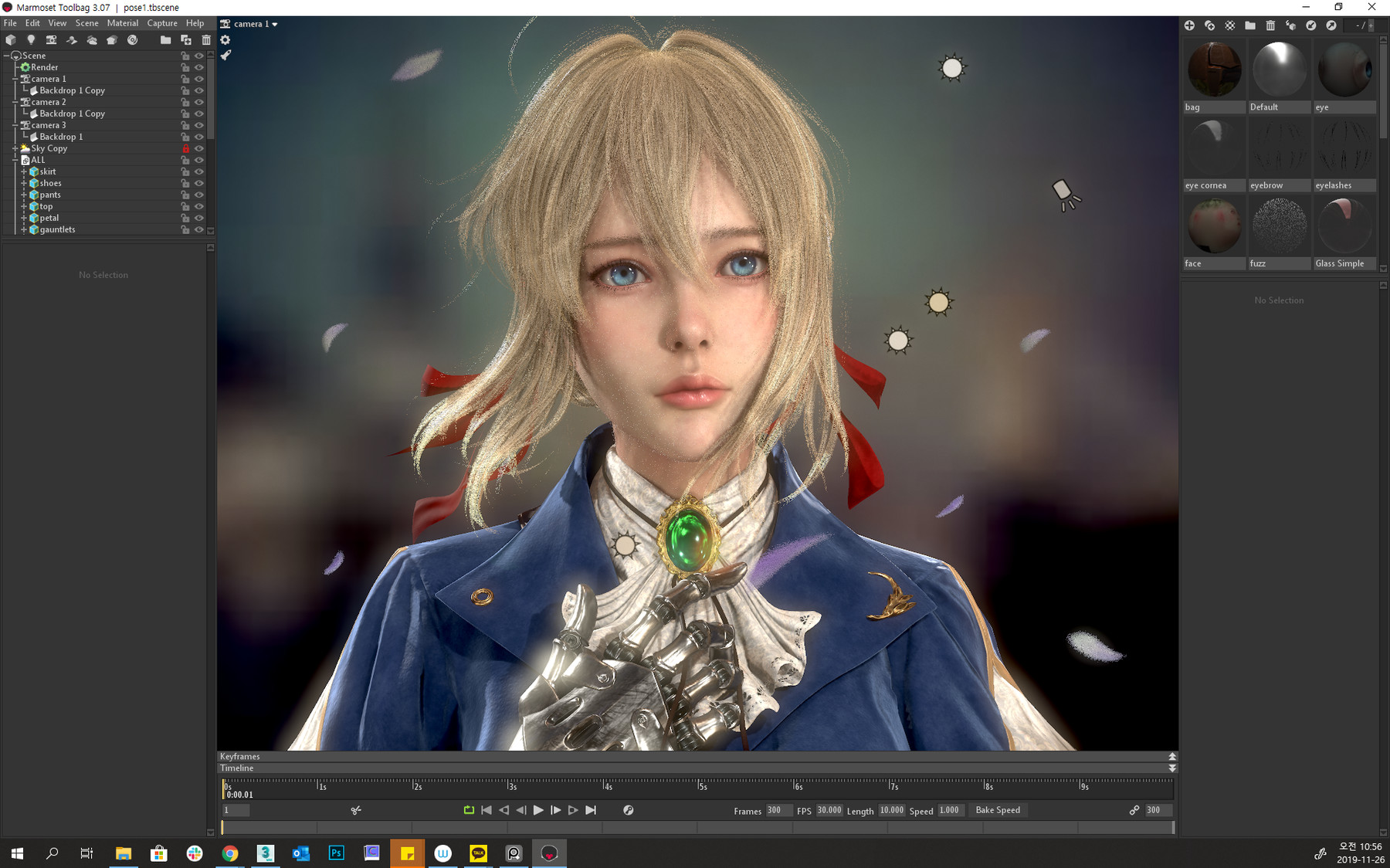Open the camera 1 viewport dropdown
This screenshot has height=868, width=1390.
(x=249, y=24)
